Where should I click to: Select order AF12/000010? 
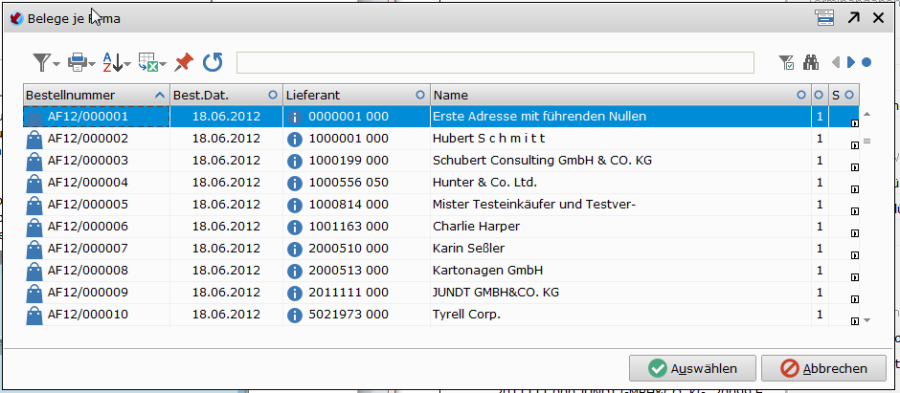88,315
